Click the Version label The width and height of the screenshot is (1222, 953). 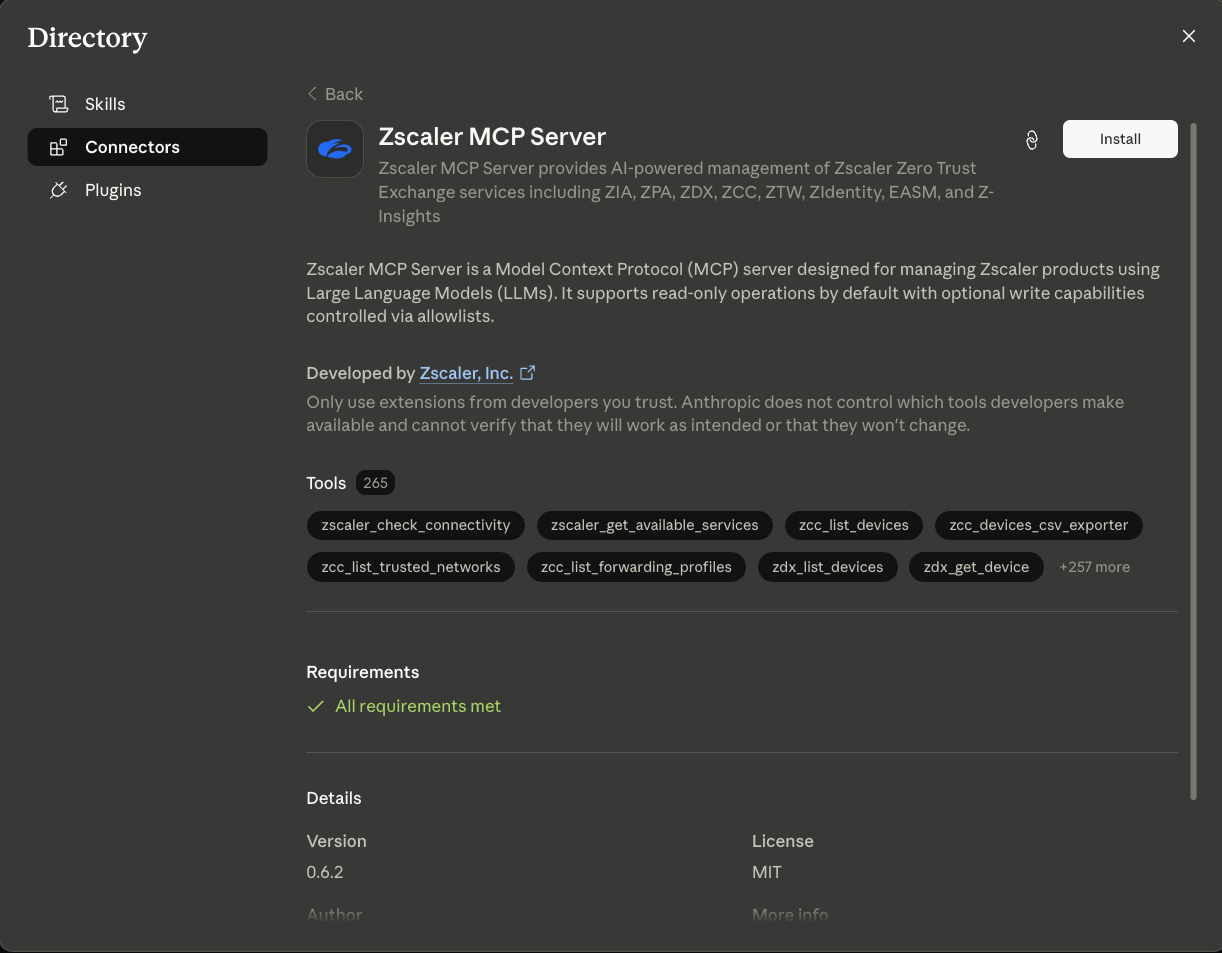pos(337,841)
